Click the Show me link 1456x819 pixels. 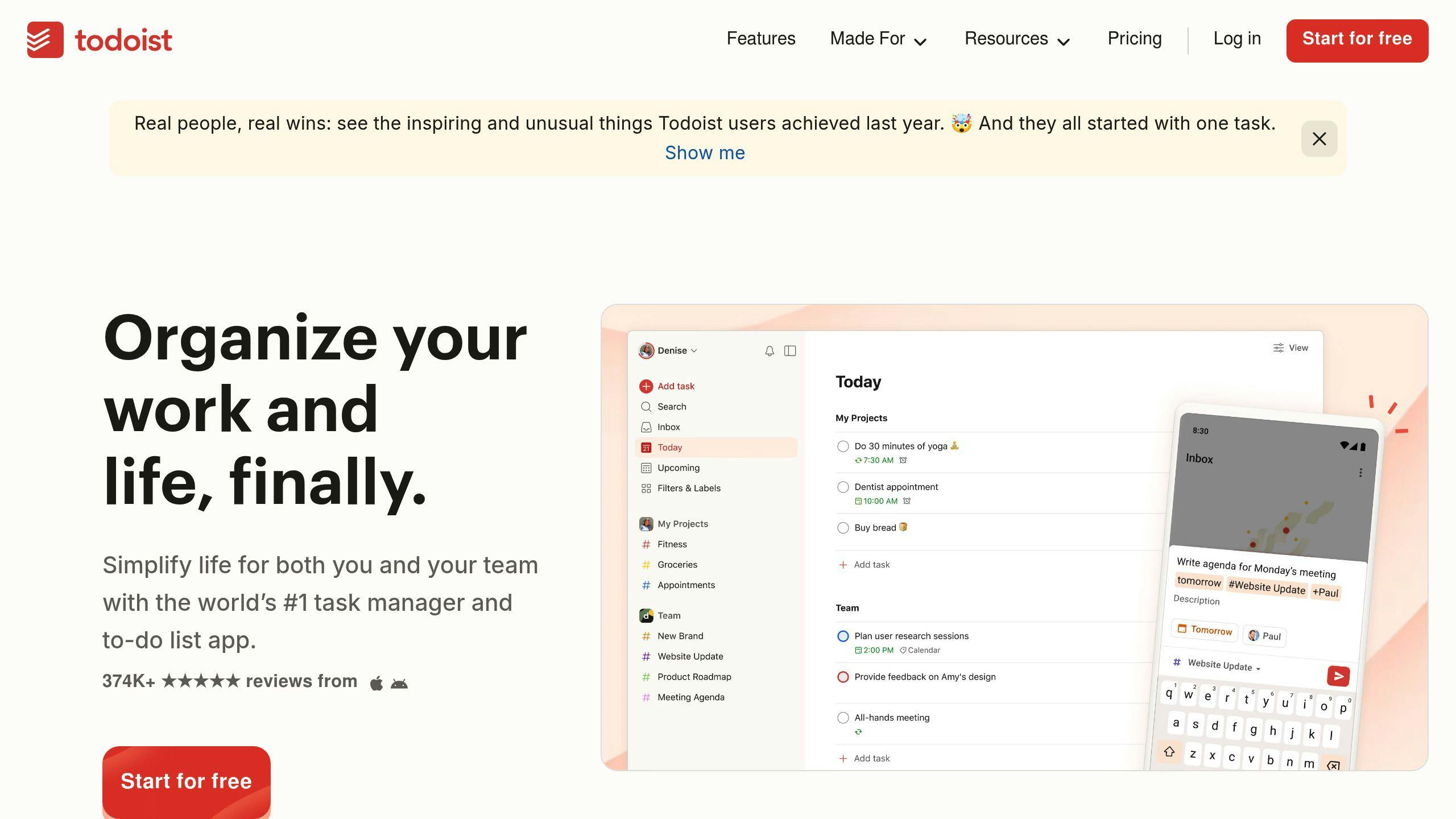[705, 152]
